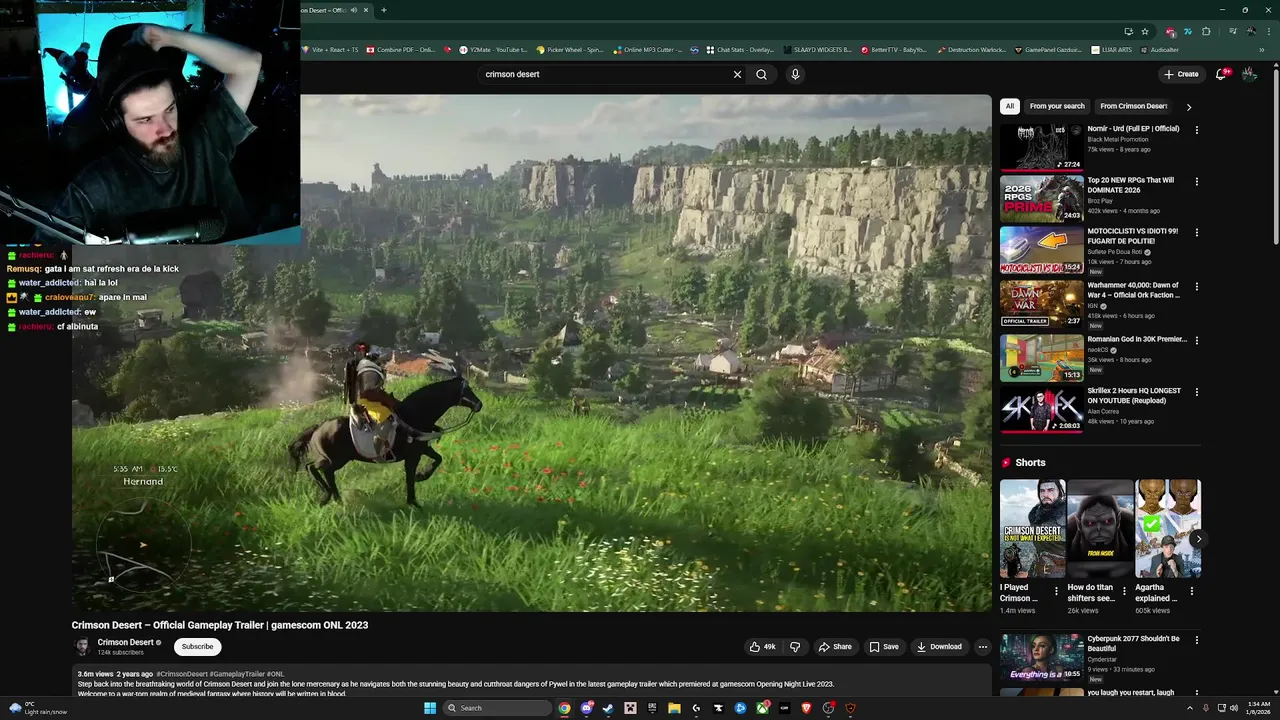The height and width of the screenshot is (720, 1280).
Task: Open the YouTube account avatar menu
Action: (x=1249, y=74)
